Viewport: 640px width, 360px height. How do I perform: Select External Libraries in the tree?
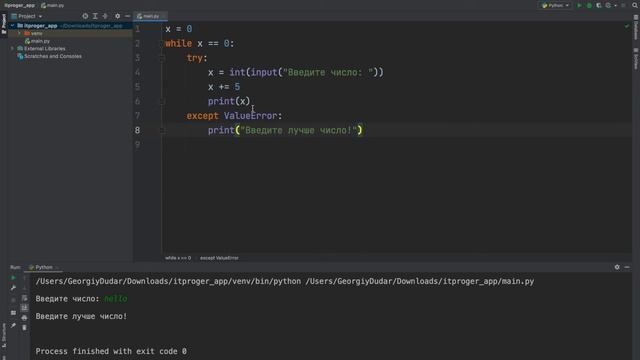pyautogui.click(x=41, y=49)
